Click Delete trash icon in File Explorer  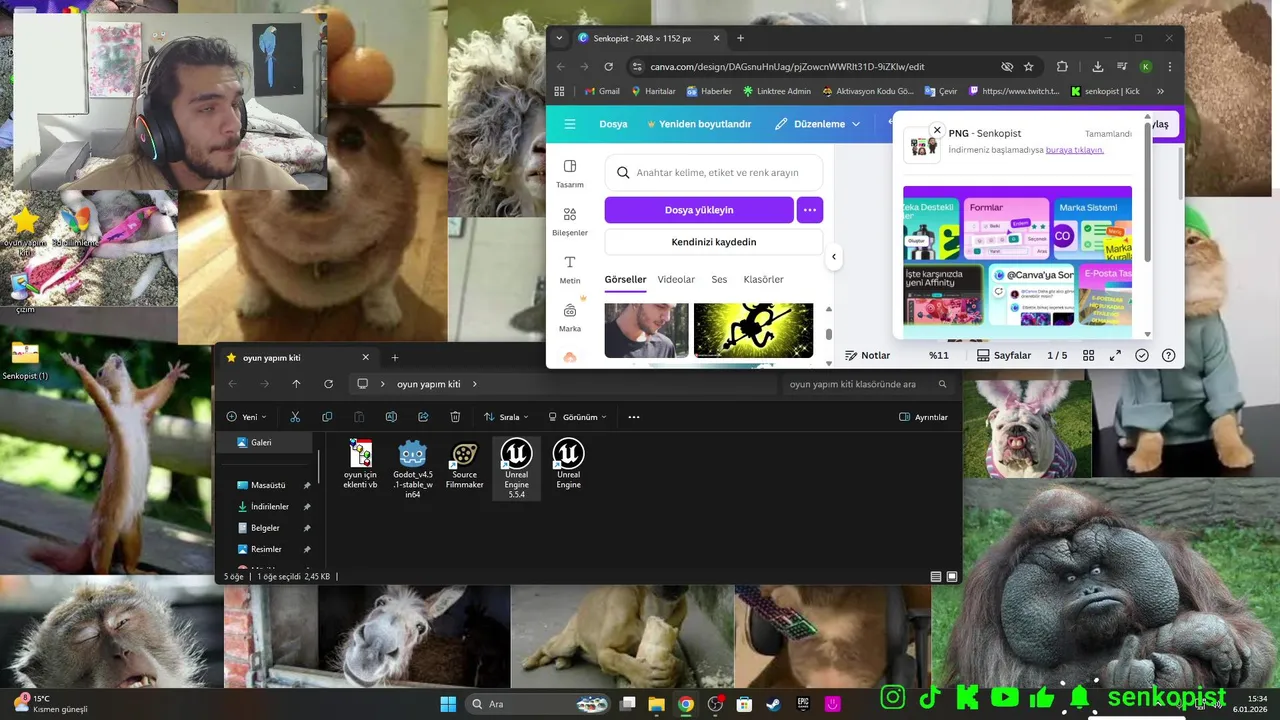[455, 417]
